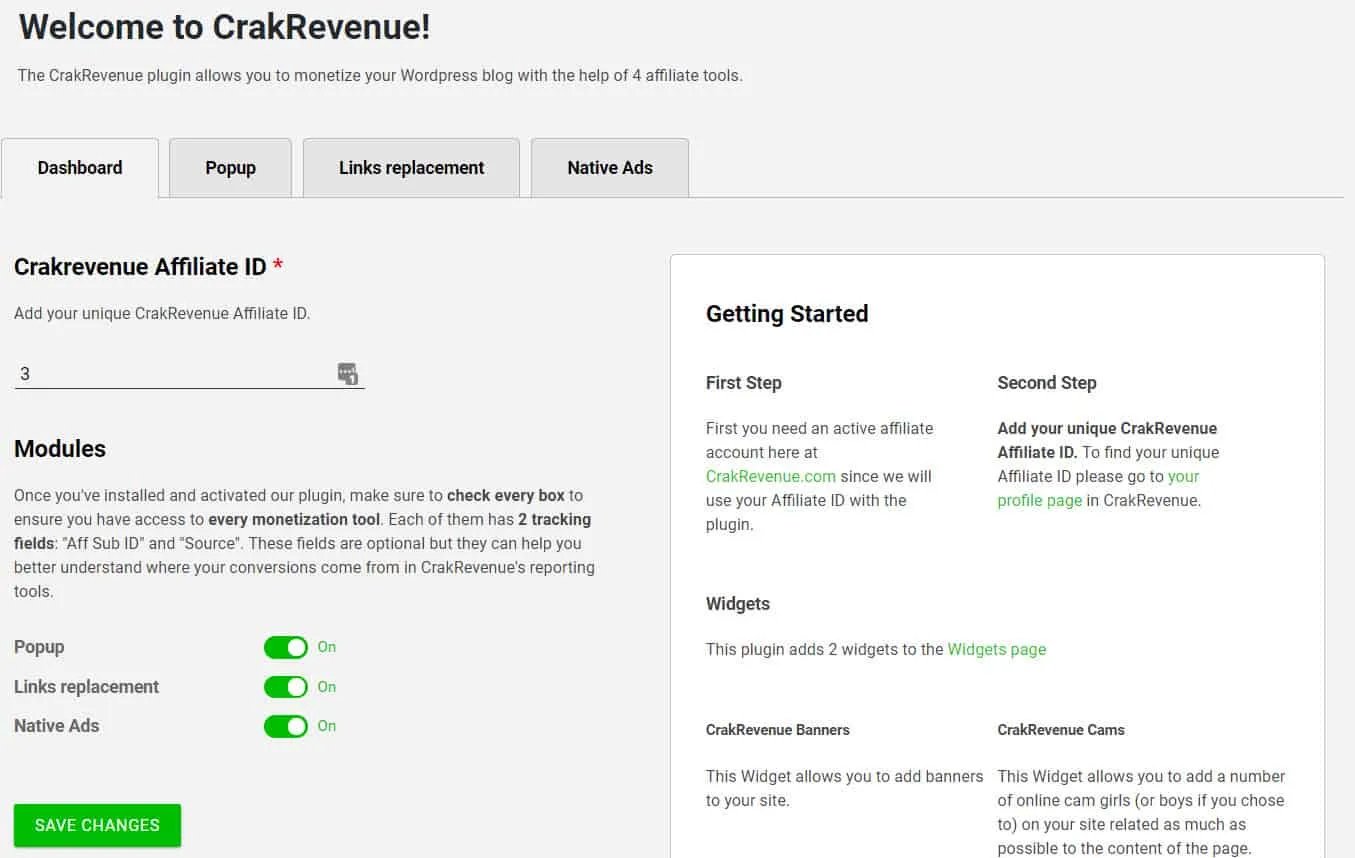Toggle off the Popup module
1355x858 pixels.
(x=286, y=647)
